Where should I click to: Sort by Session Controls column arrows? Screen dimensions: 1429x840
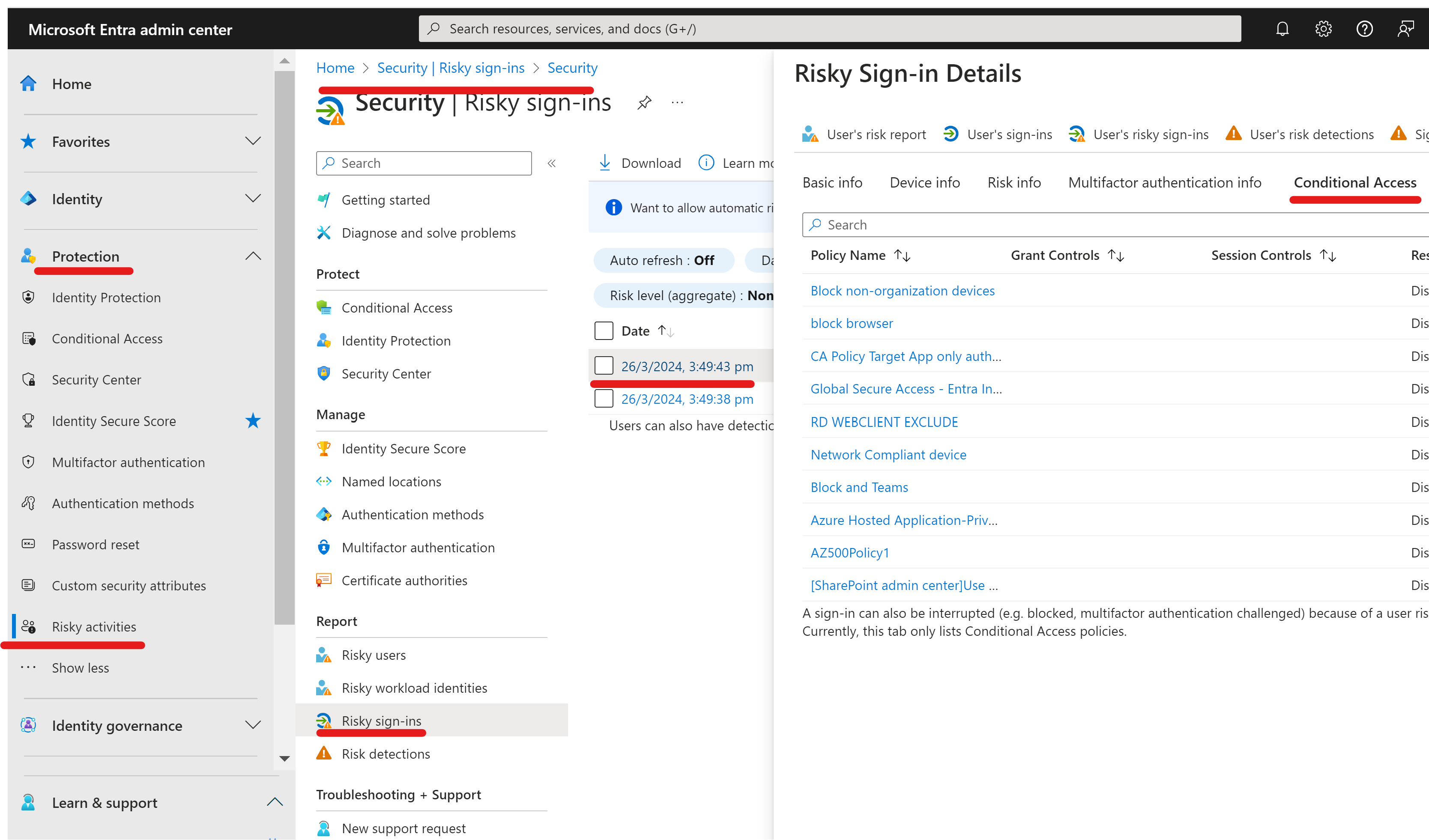click(x=1327, y=256)
